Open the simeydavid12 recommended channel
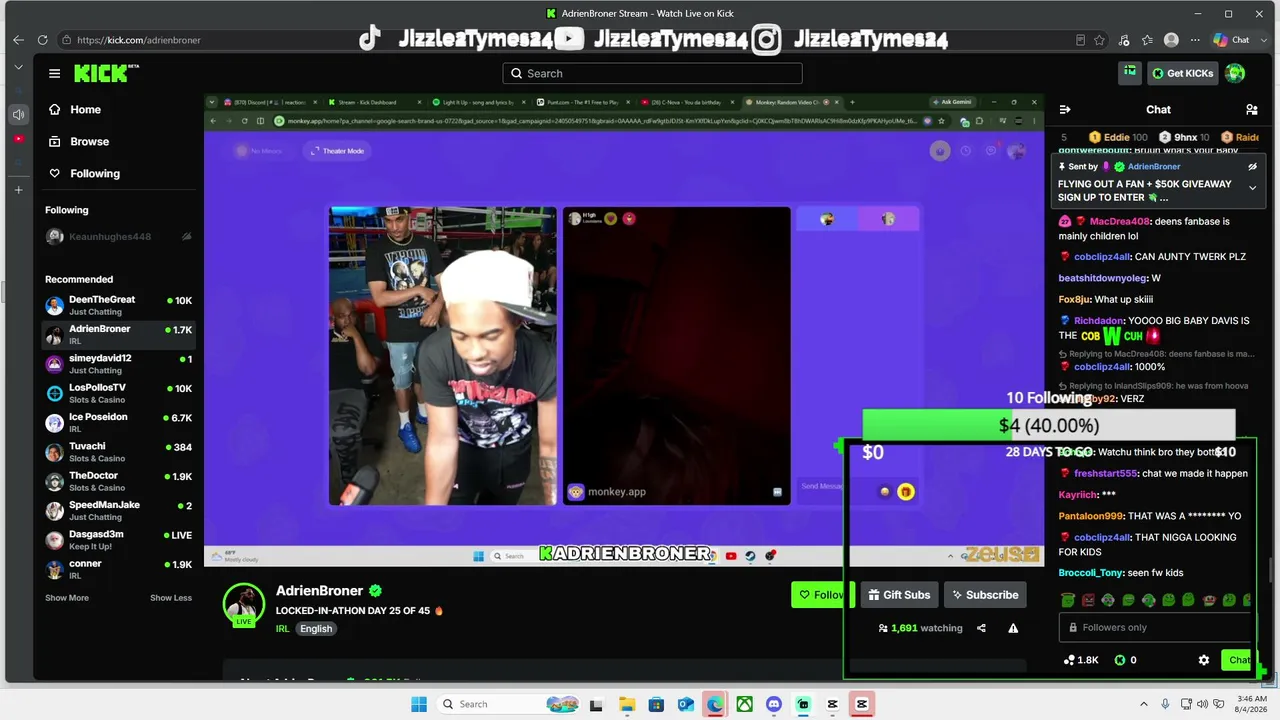The height and width of the screenshot is (720, 1280). (x=118, y=364)
